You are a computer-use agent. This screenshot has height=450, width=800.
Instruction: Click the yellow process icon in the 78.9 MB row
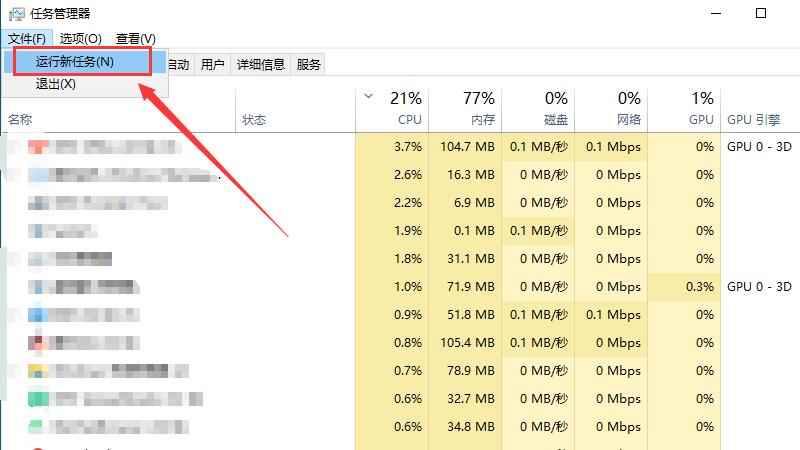pos(38,371)
